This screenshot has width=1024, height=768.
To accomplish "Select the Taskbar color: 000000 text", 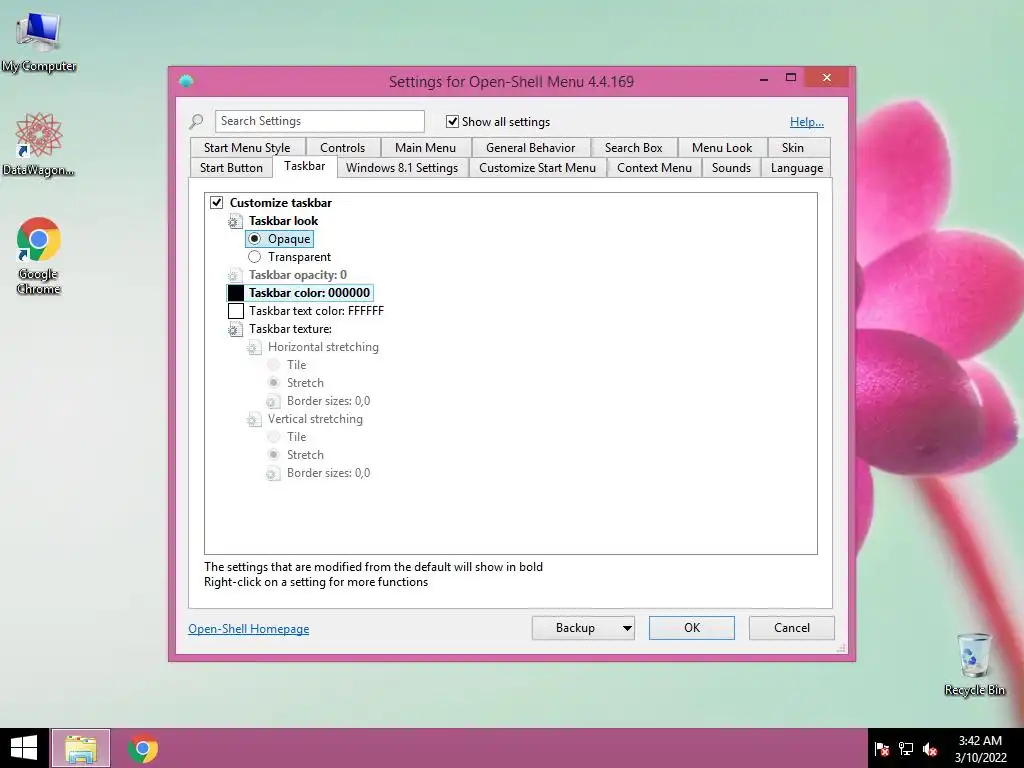I will (310, 293).
